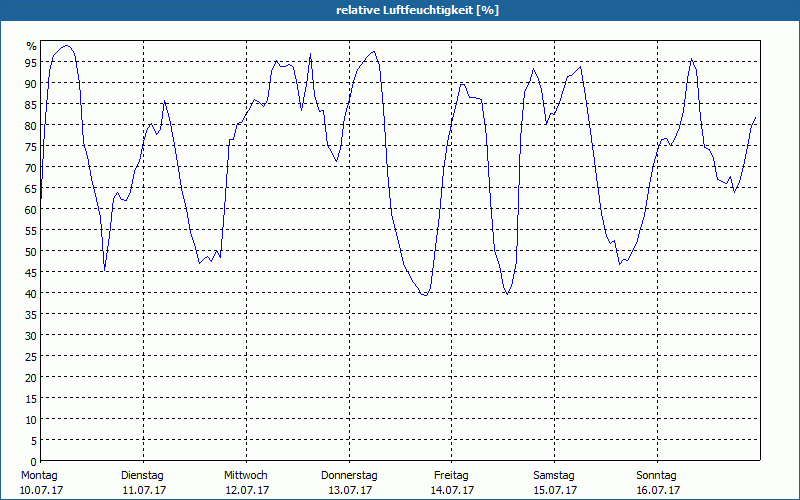Image resolution: width=800 pixels, height=500 pixels.
Task: Click the date label '16.07.17'
Action: tap(658, 490)
